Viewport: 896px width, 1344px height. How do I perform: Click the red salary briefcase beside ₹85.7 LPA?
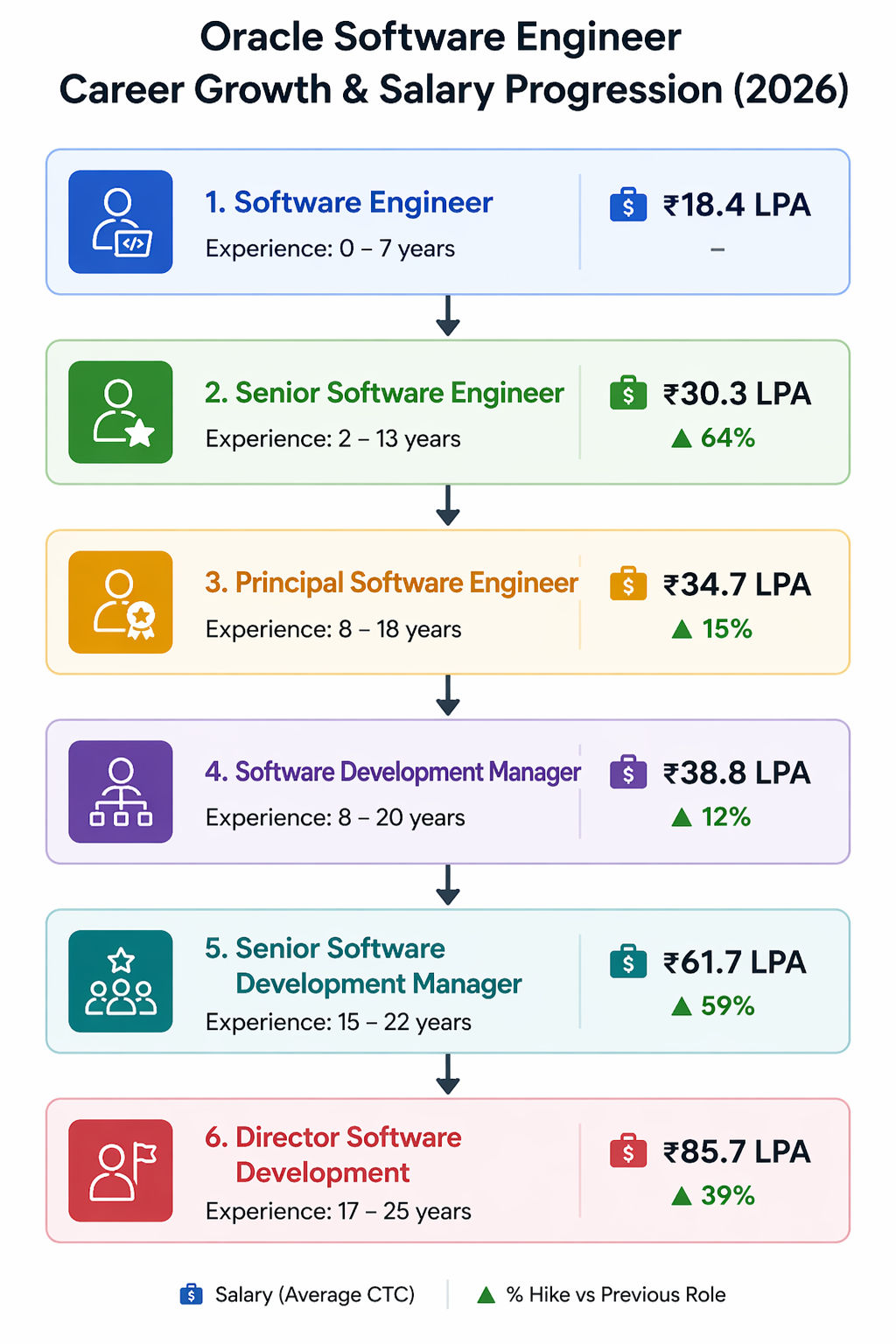tap(628, 1151)
